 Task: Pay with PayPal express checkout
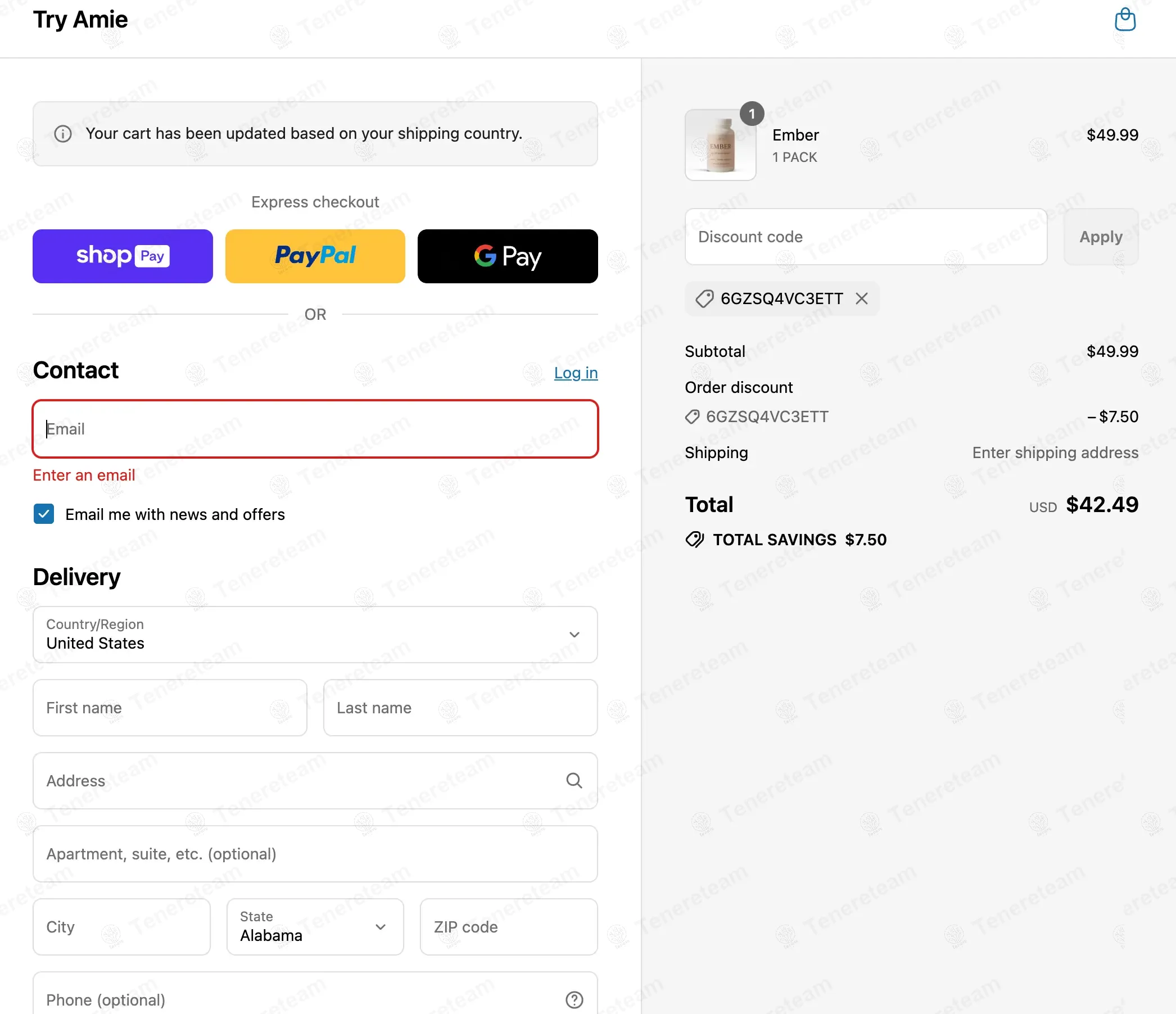click(x=315, y=256)
